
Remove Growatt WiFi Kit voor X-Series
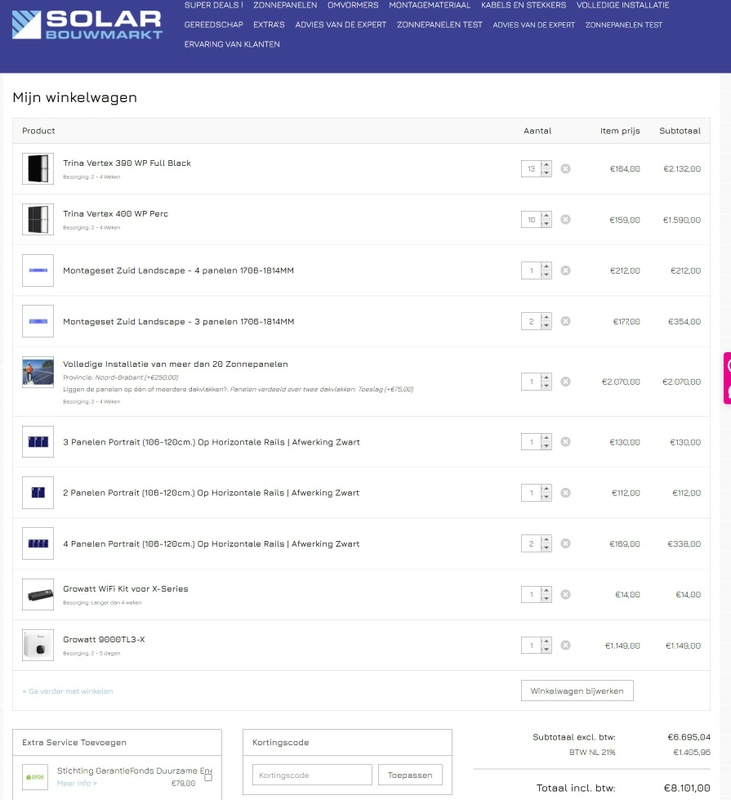tap(565, 595)
